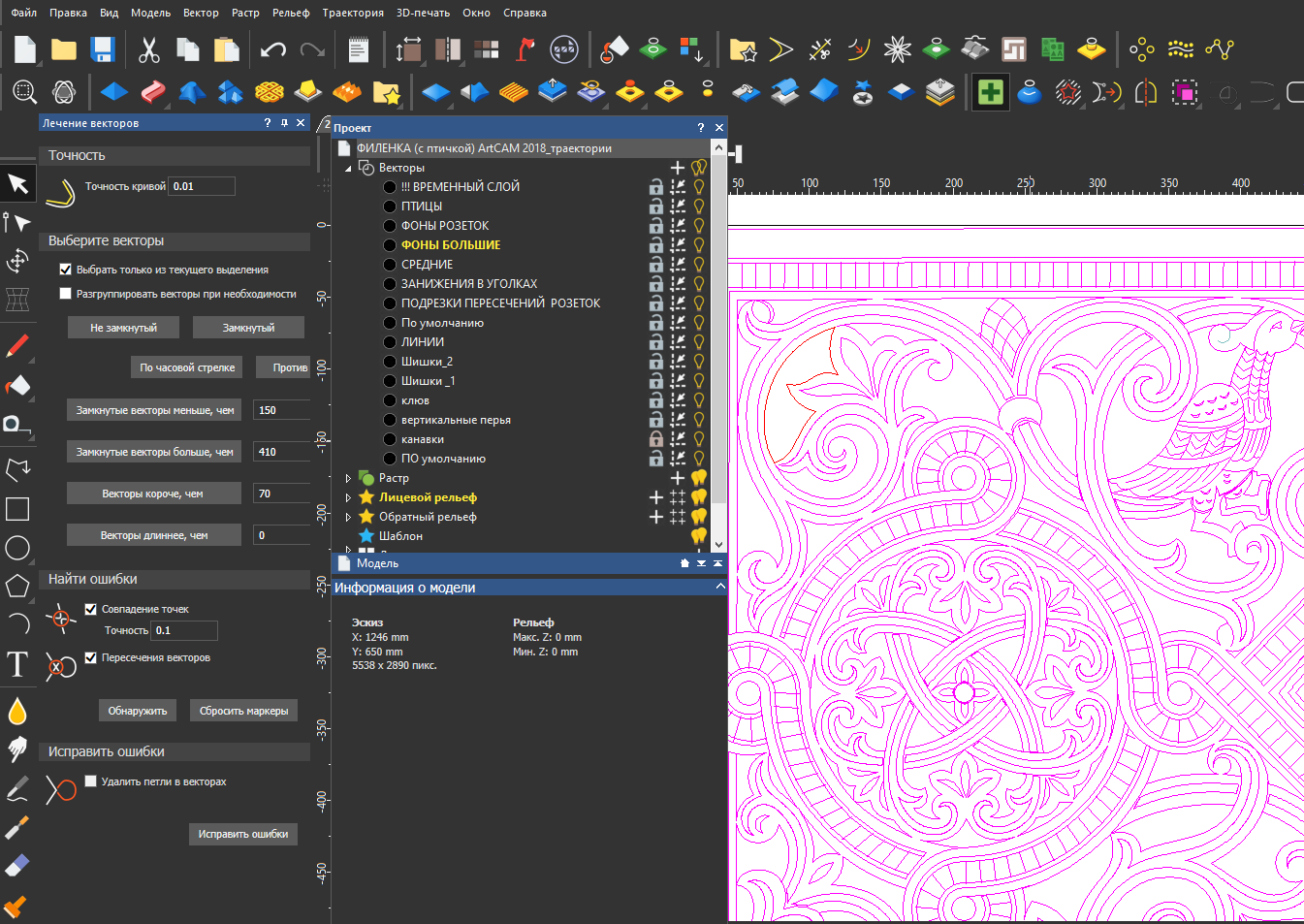Select the circle drawing tool
1304x924 pixels.
click(17, 548)
